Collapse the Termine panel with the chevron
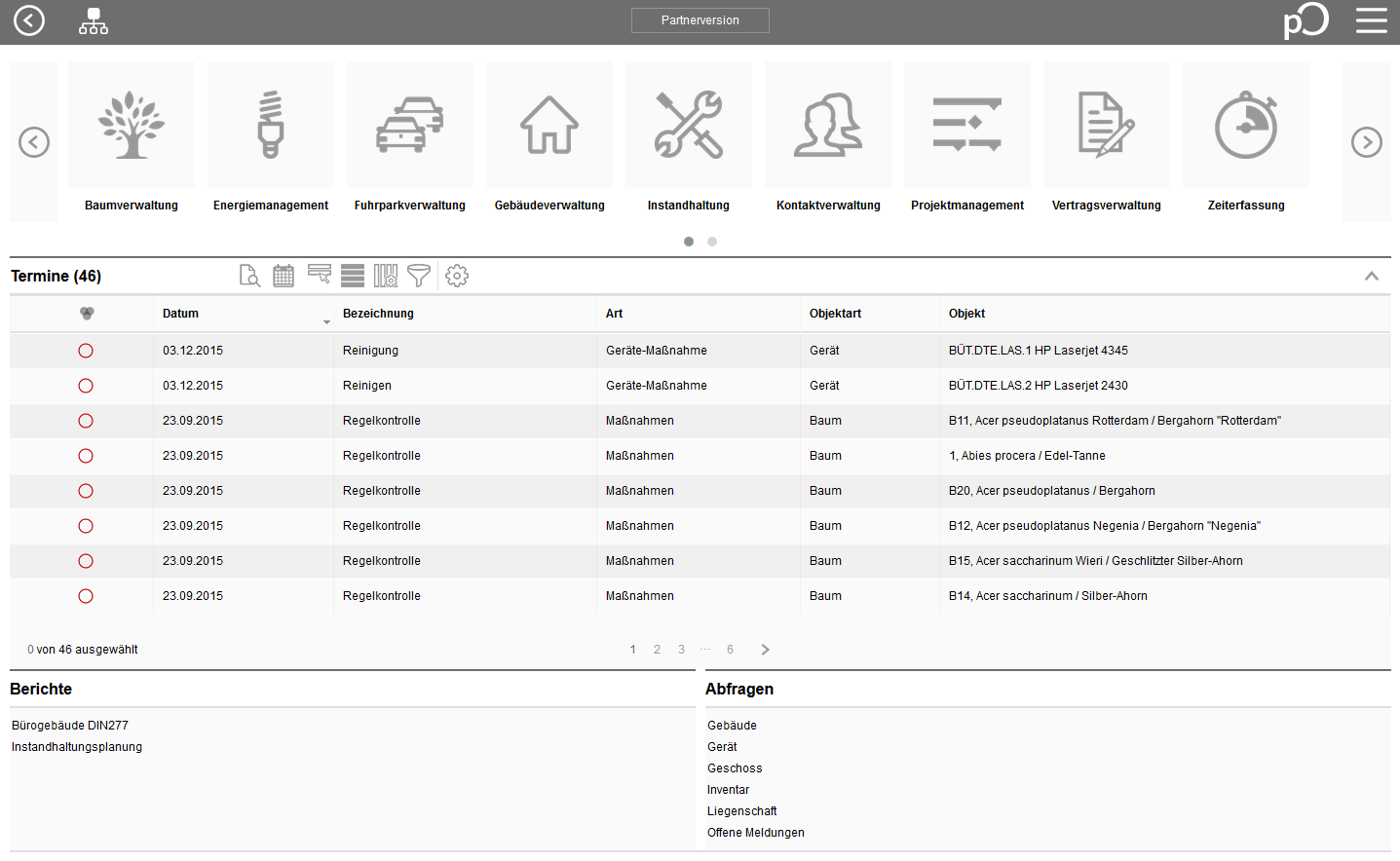Viewport: 1400px width, 861px height. click(1371, 277)
